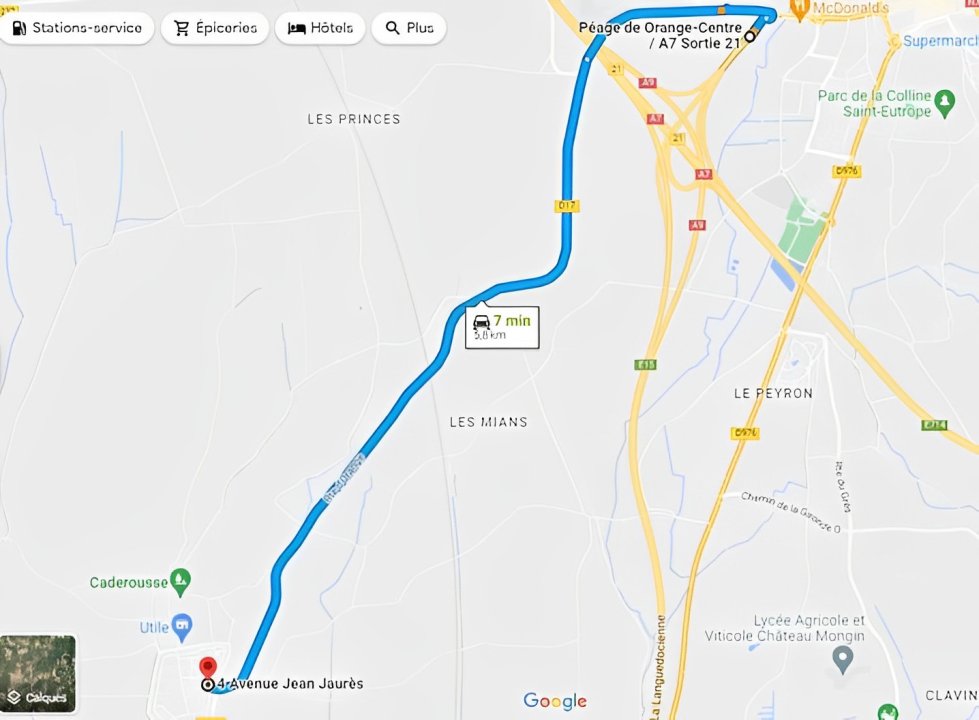Click the LES PRINCES locality label
979x720 pixels.
point(353,119)
